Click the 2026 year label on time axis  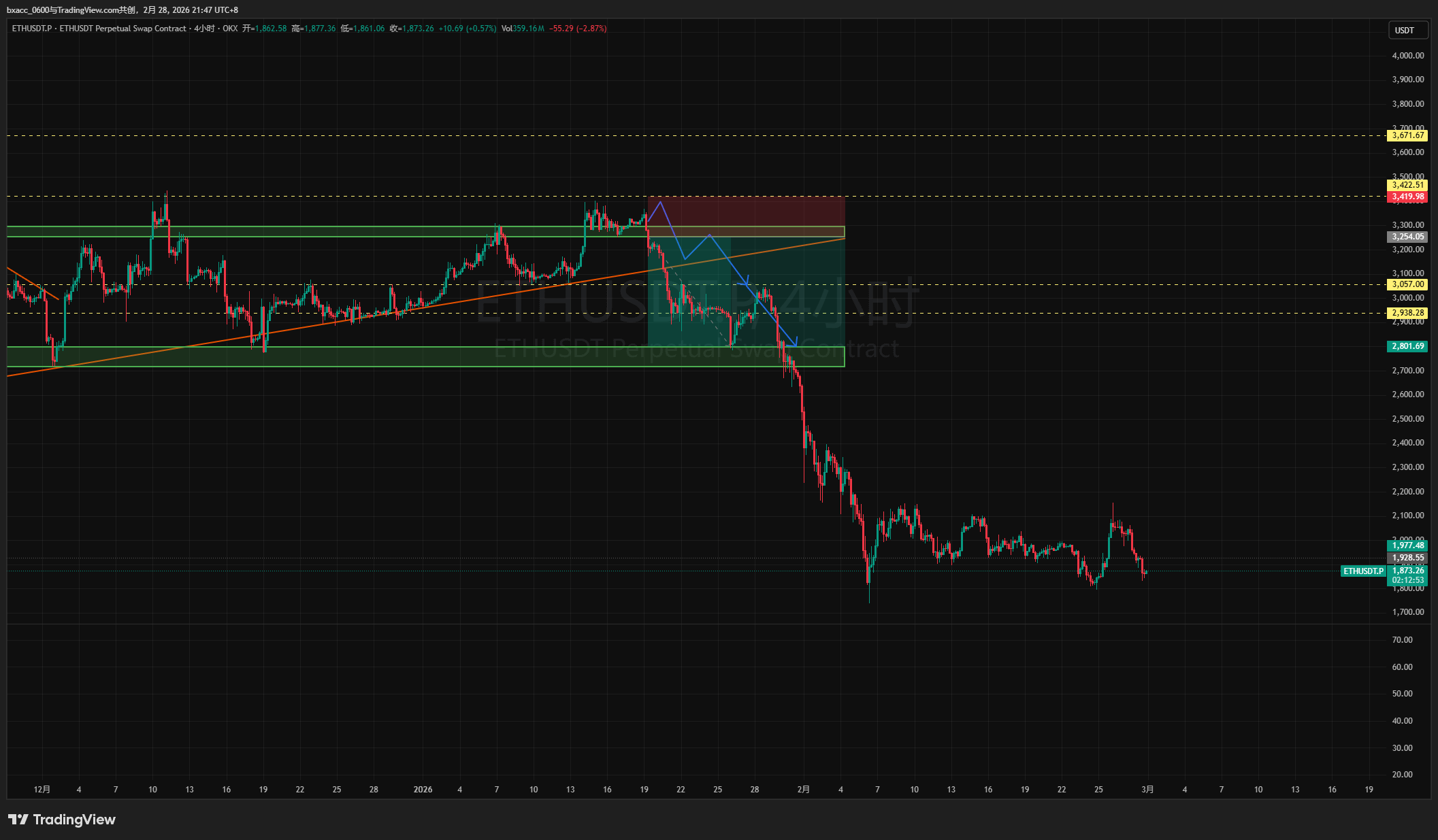423,790
